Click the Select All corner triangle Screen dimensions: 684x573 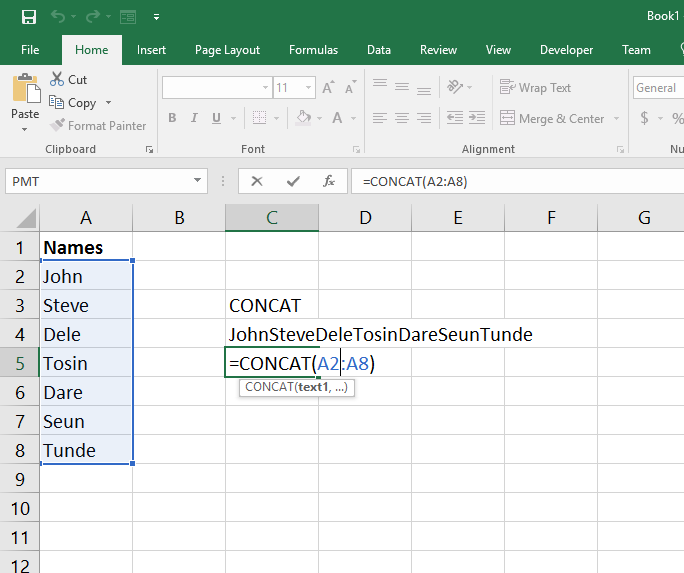26,218
